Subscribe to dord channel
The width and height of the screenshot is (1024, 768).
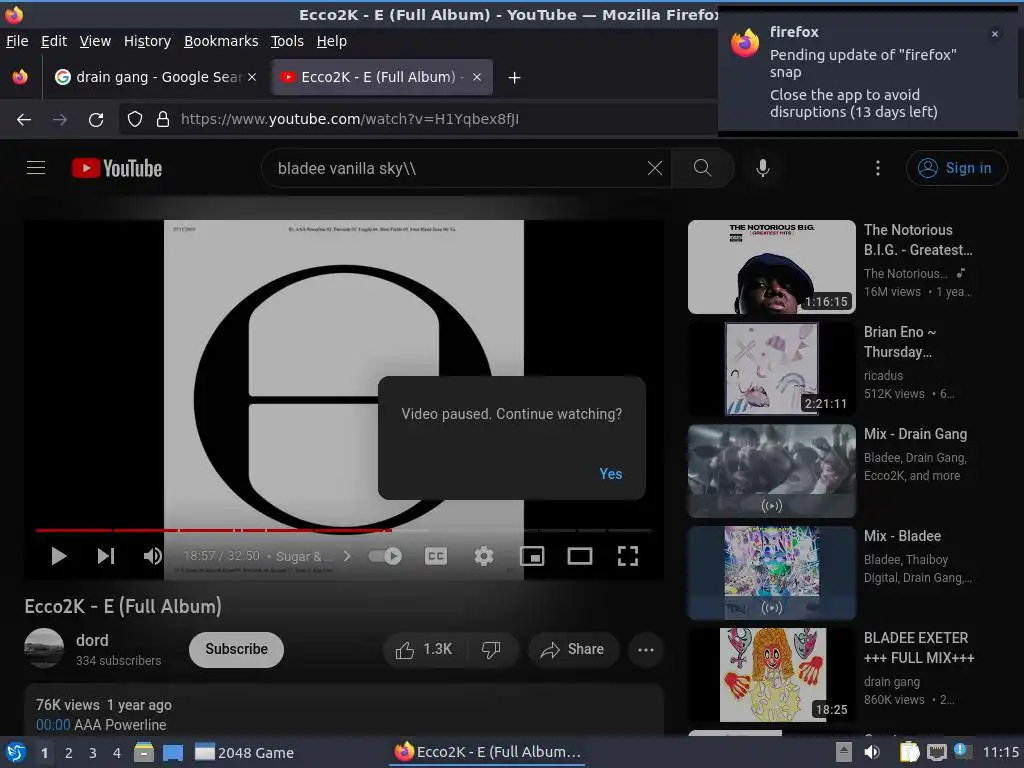pos(236,649)
